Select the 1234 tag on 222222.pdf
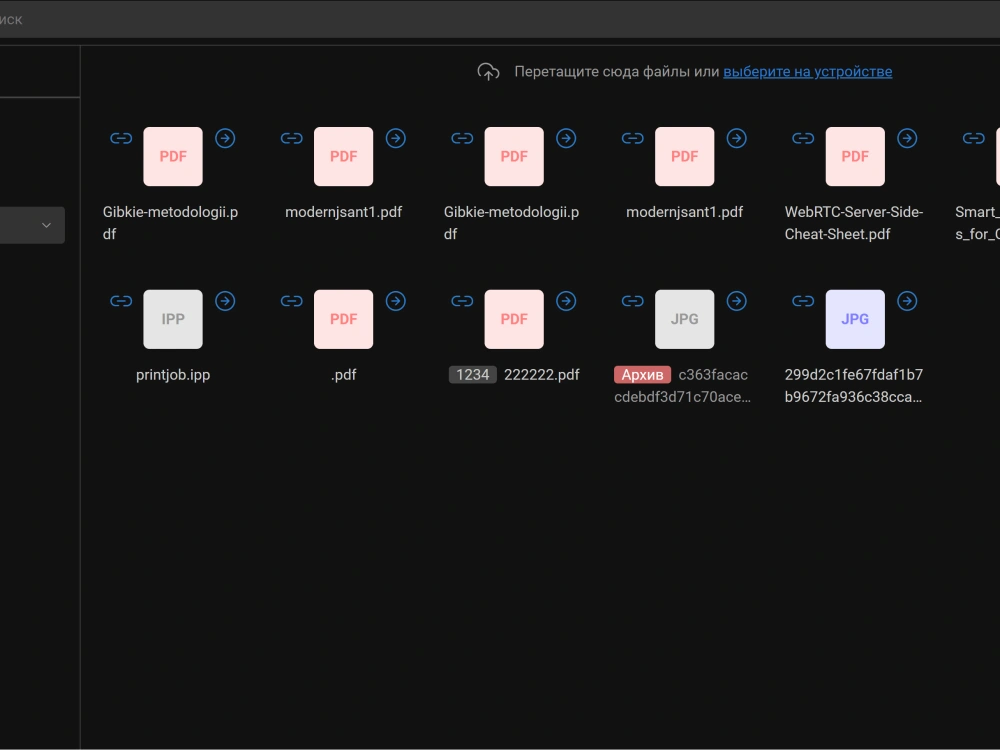Image resolution: width=1000 pixels, height=750 pixels. point(473,374)
